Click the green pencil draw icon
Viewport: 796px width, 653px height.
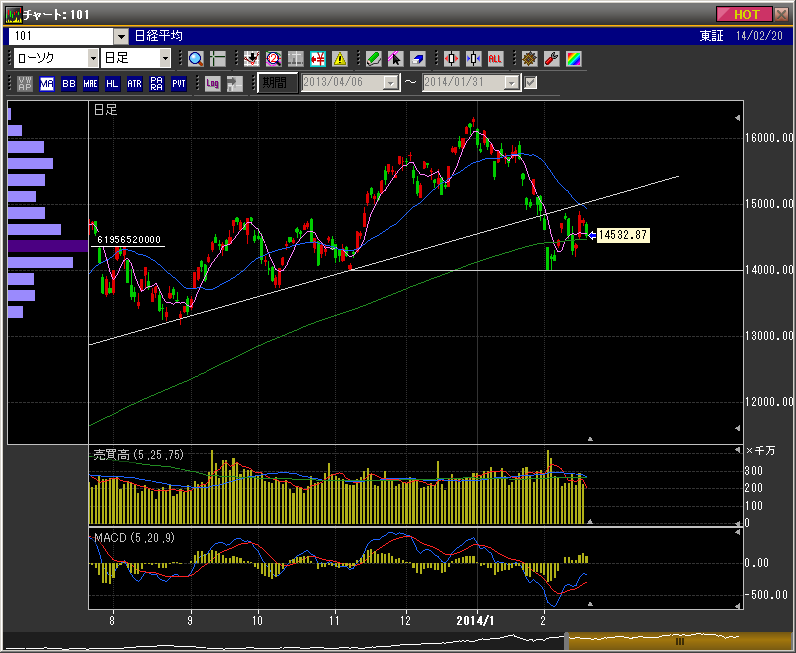tap(373, 59)
